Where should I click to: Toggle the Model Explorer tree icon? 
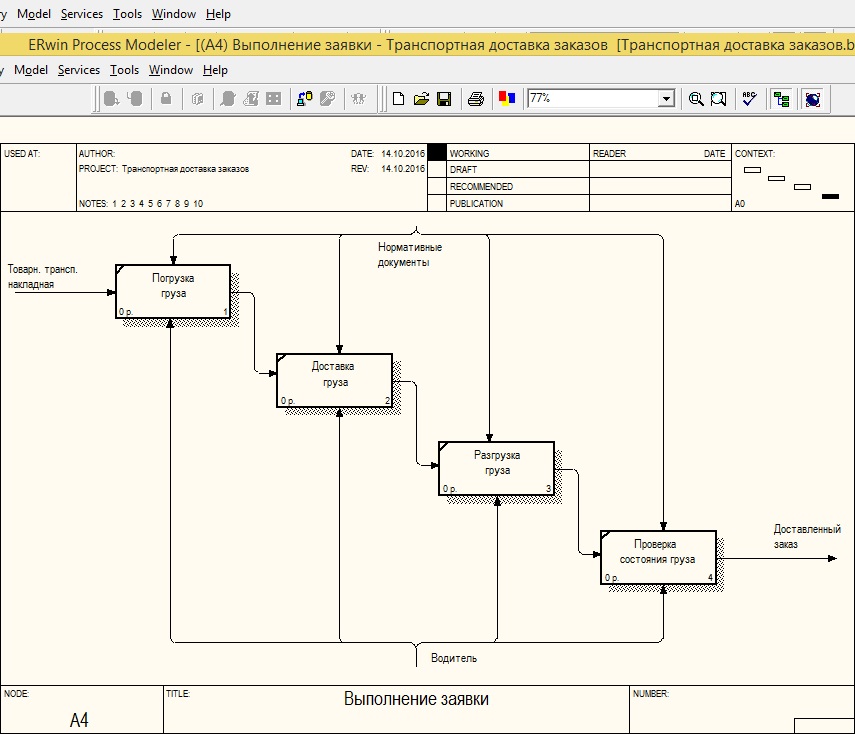(781, 99)
